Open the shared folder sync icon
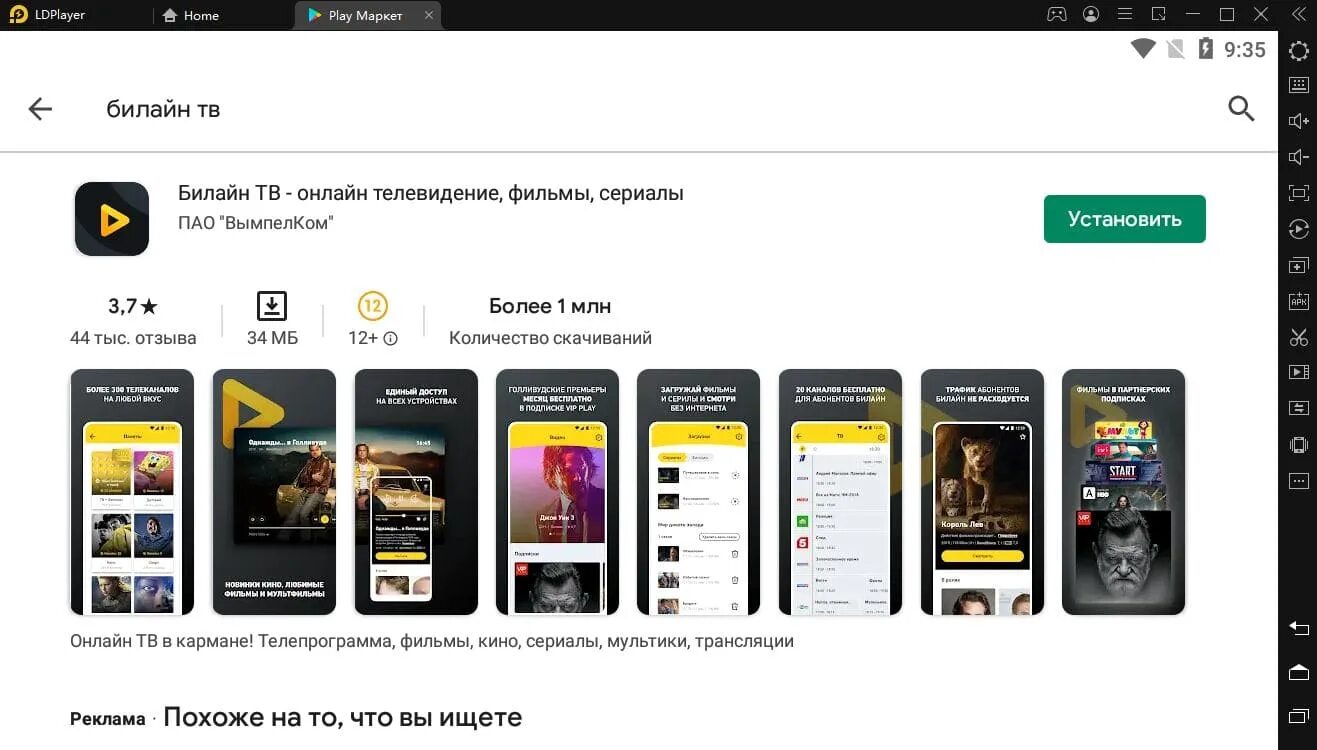 [1298, 408]
